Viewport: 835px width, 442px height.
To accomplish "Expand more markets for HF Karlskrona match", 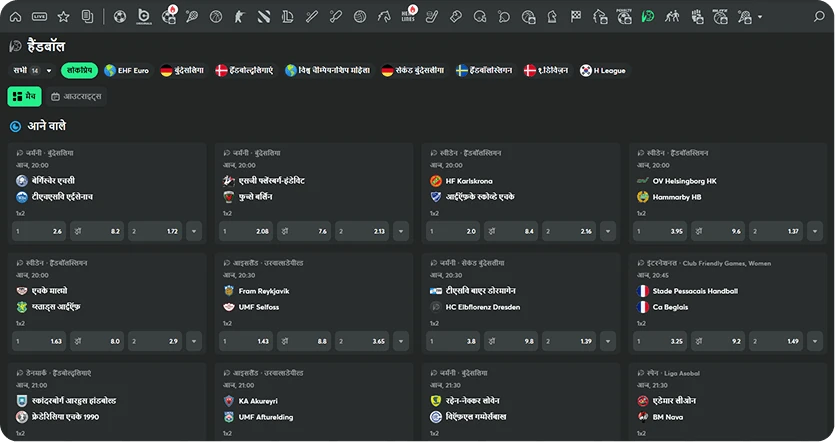I will (609, 231).
